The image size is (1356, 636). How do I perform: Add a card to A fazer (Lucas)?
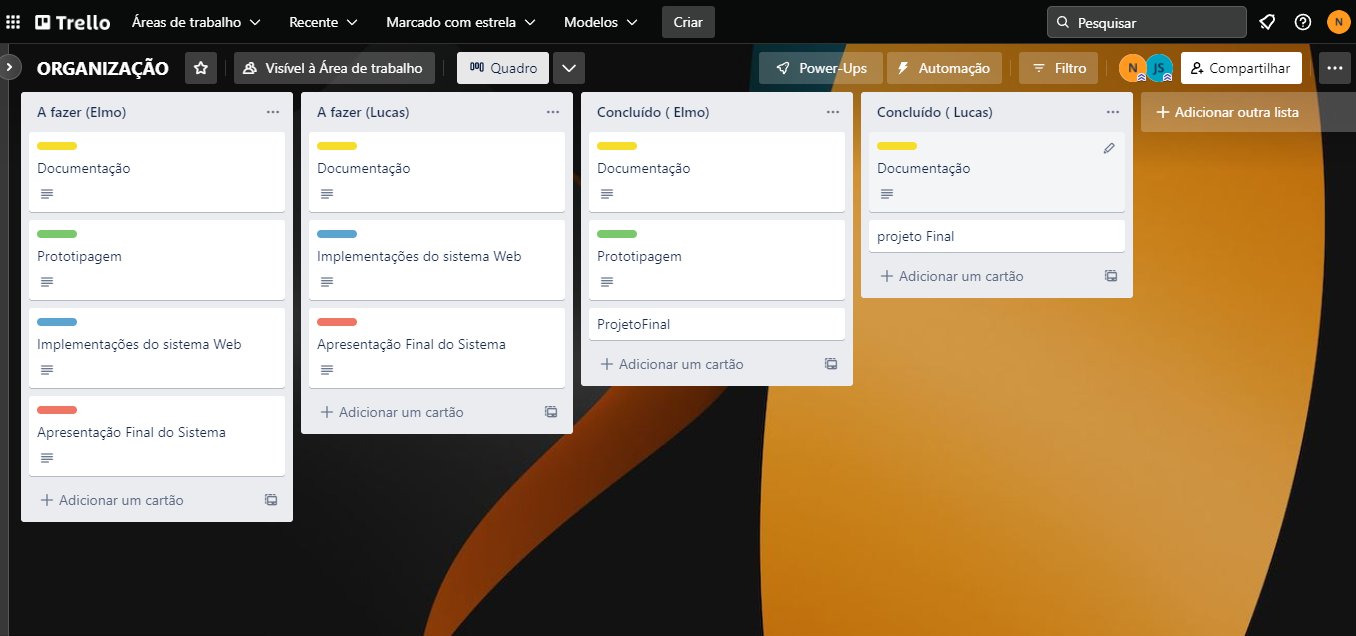[391, 411]
